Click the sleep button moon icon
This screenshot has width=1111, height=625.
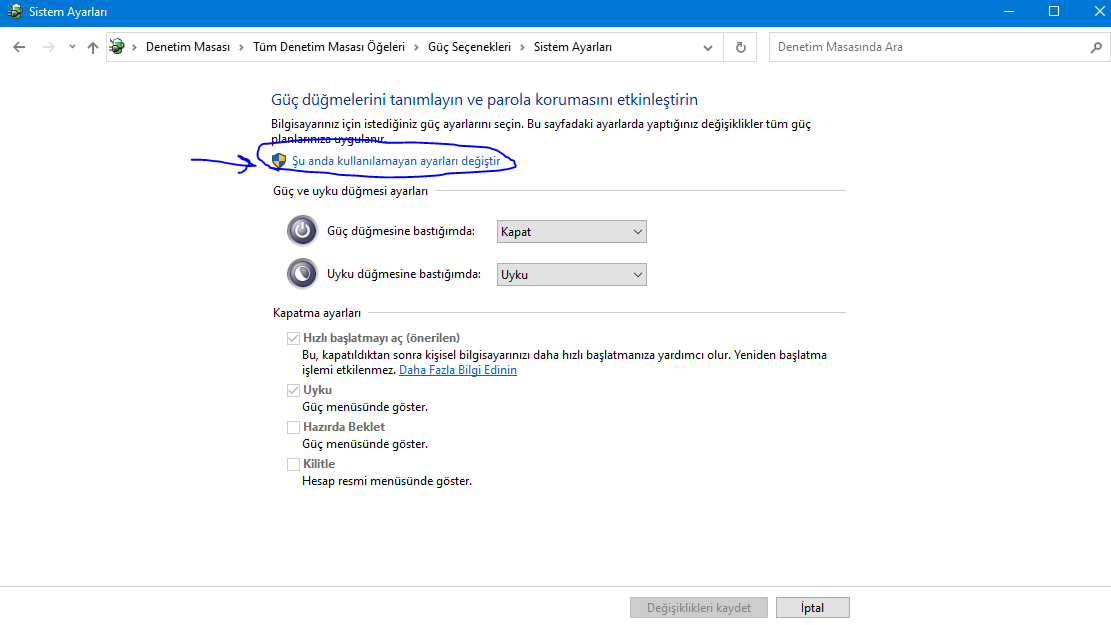click(x=302, y=274)
